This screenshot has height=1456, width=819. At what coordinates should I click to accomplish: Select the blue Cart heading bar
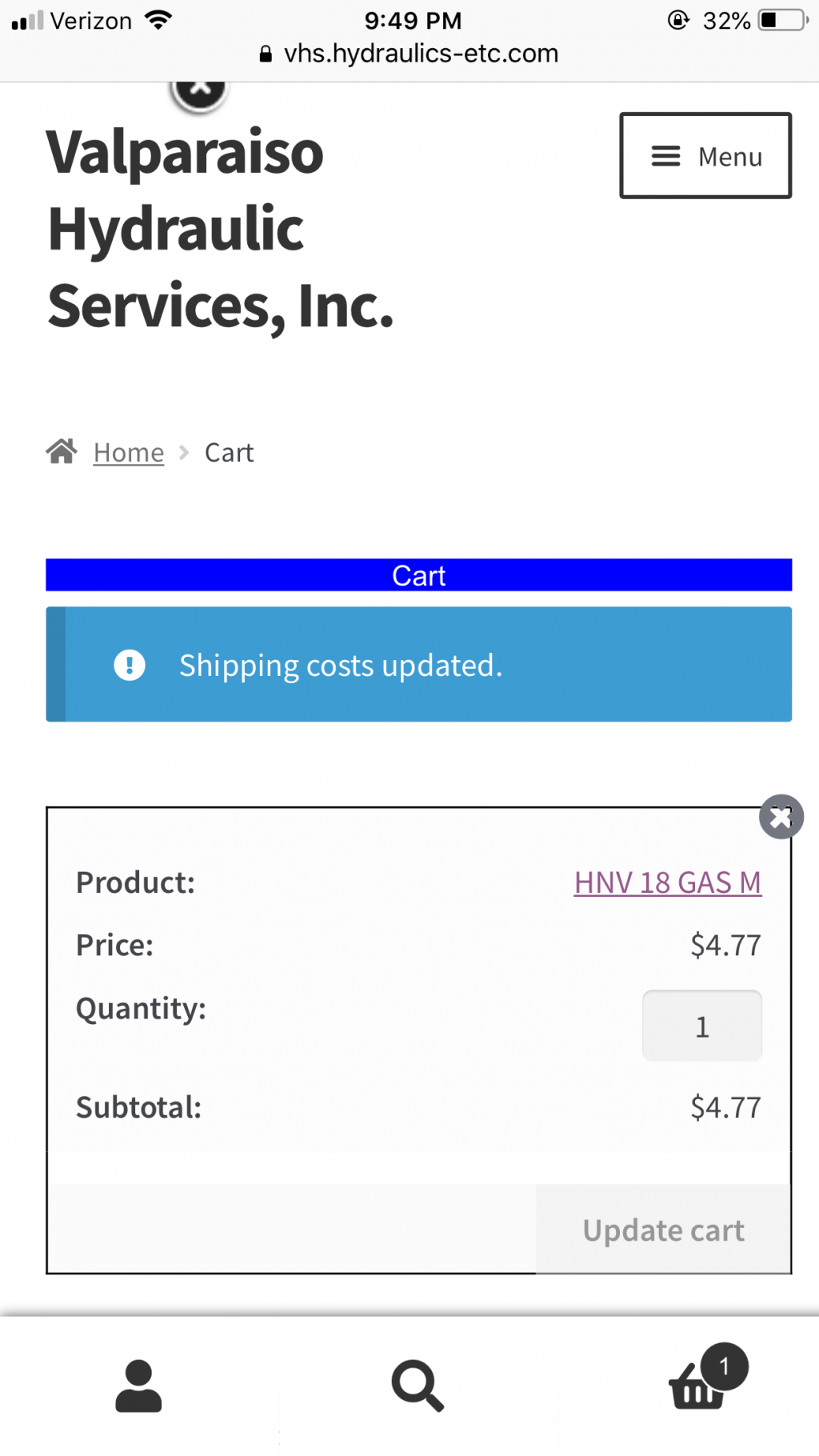(x=419, y=575)
